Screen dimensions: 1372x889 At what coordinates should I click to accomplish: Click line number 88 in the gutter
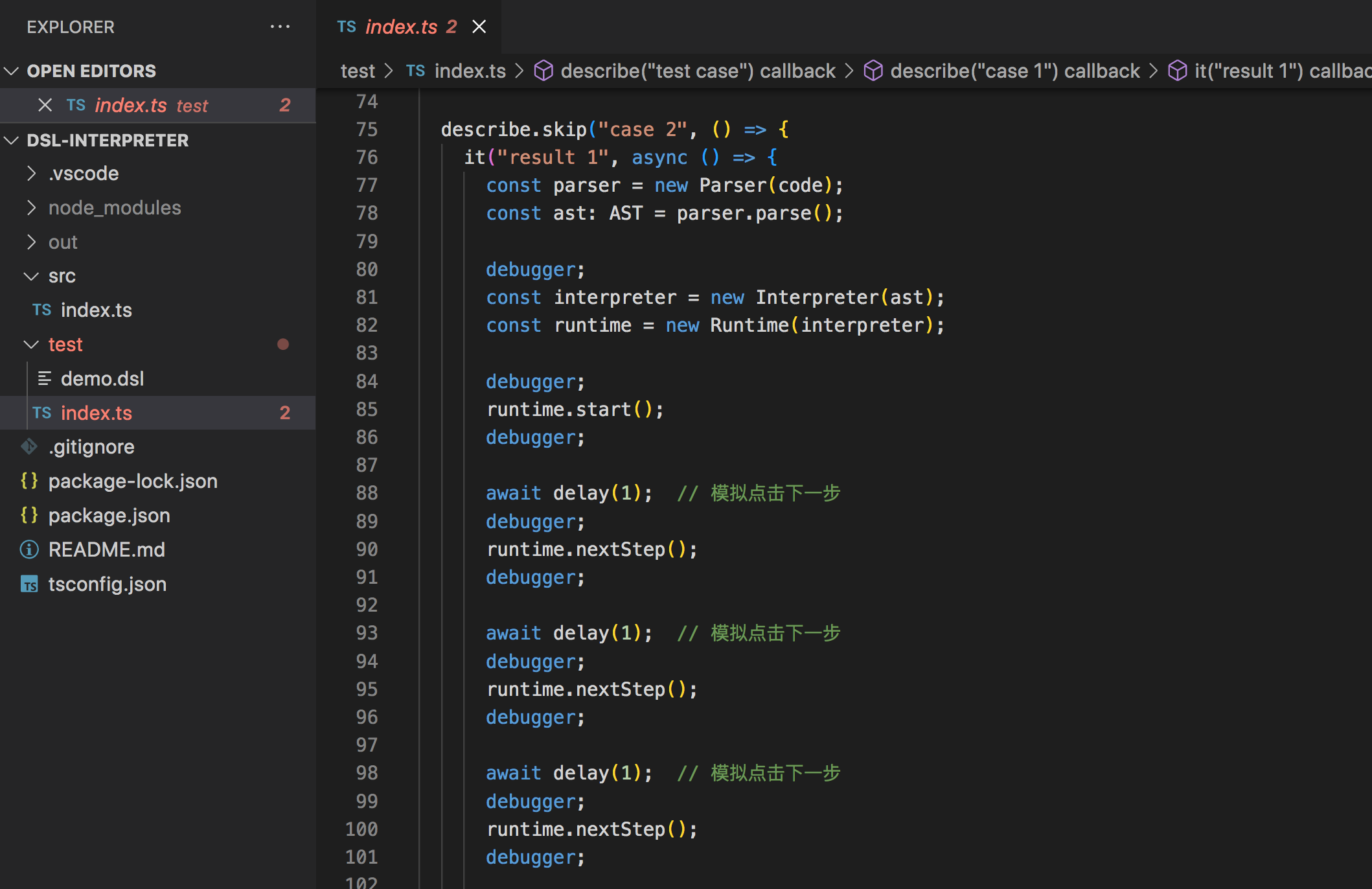[x=367, y=493]
